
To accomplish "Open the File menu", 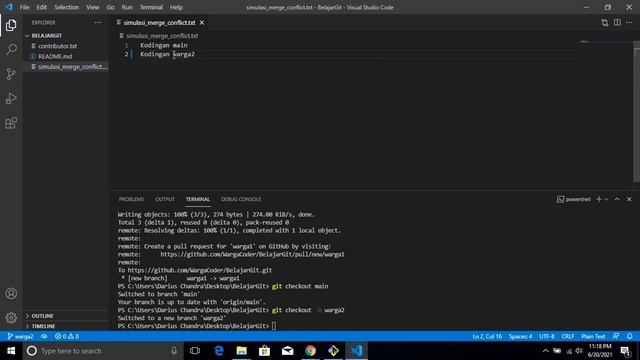I will click(24, 7).
